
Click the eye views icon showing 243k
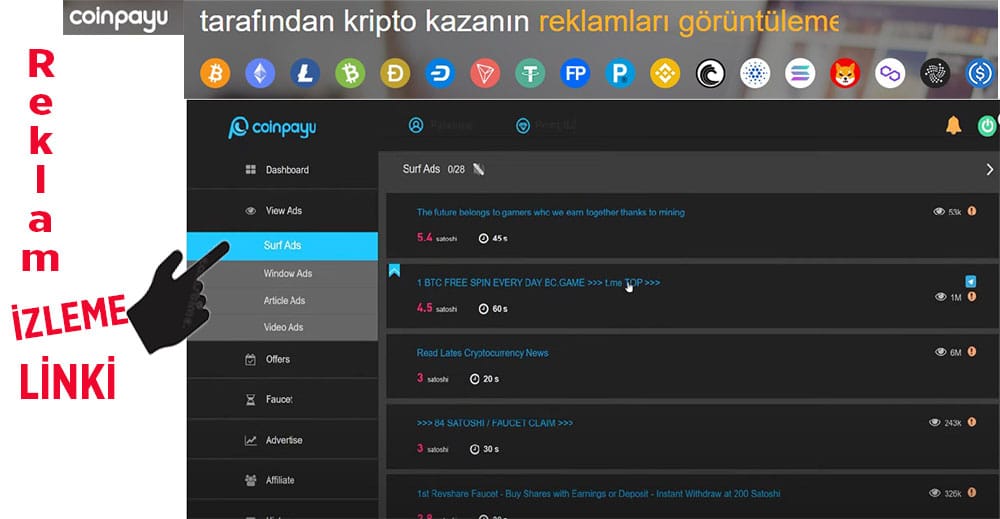935,423
